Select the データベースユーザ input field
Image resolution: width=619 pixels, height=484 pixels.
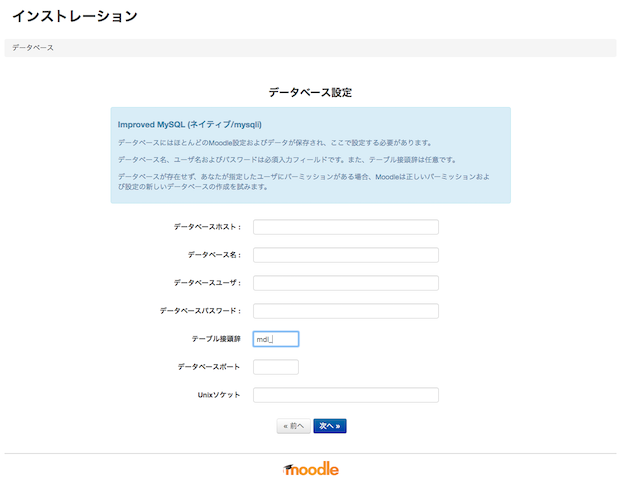[345, 283]
